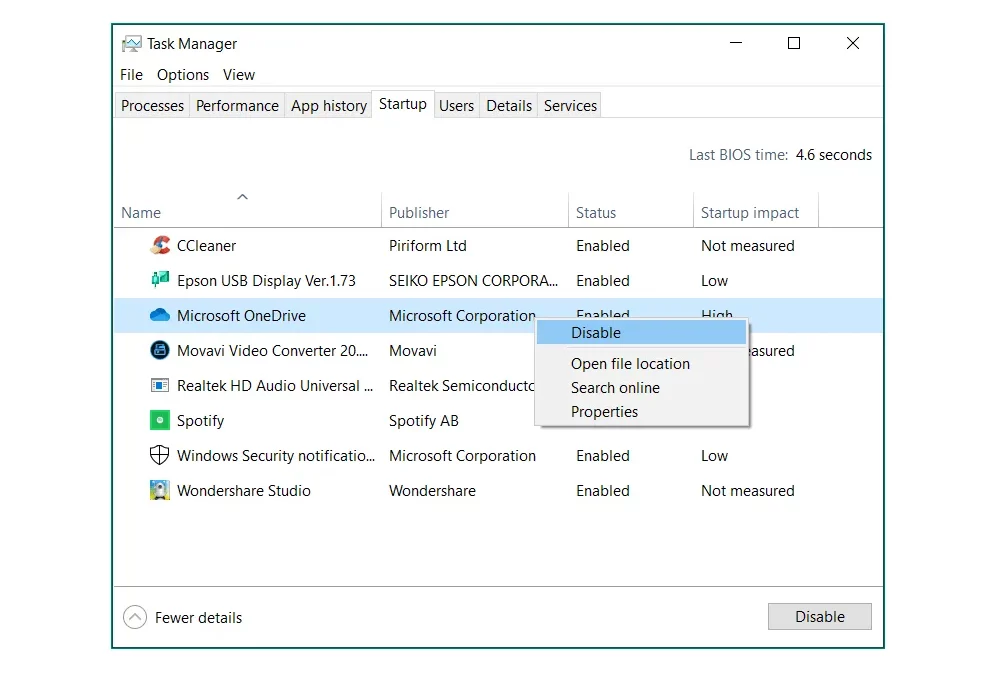Viewport: 986px width, 680px height.
Task: Switch to the Processes tab
Action: pyautogui.click(x=152, y=106)
